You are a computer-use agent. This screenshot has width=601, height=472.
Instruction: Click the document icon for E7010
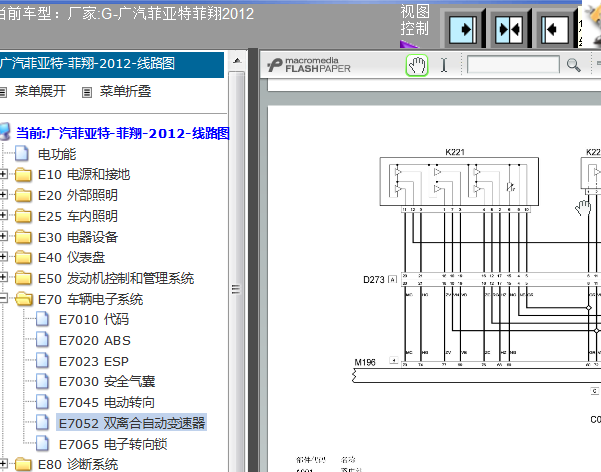[42, 319]
